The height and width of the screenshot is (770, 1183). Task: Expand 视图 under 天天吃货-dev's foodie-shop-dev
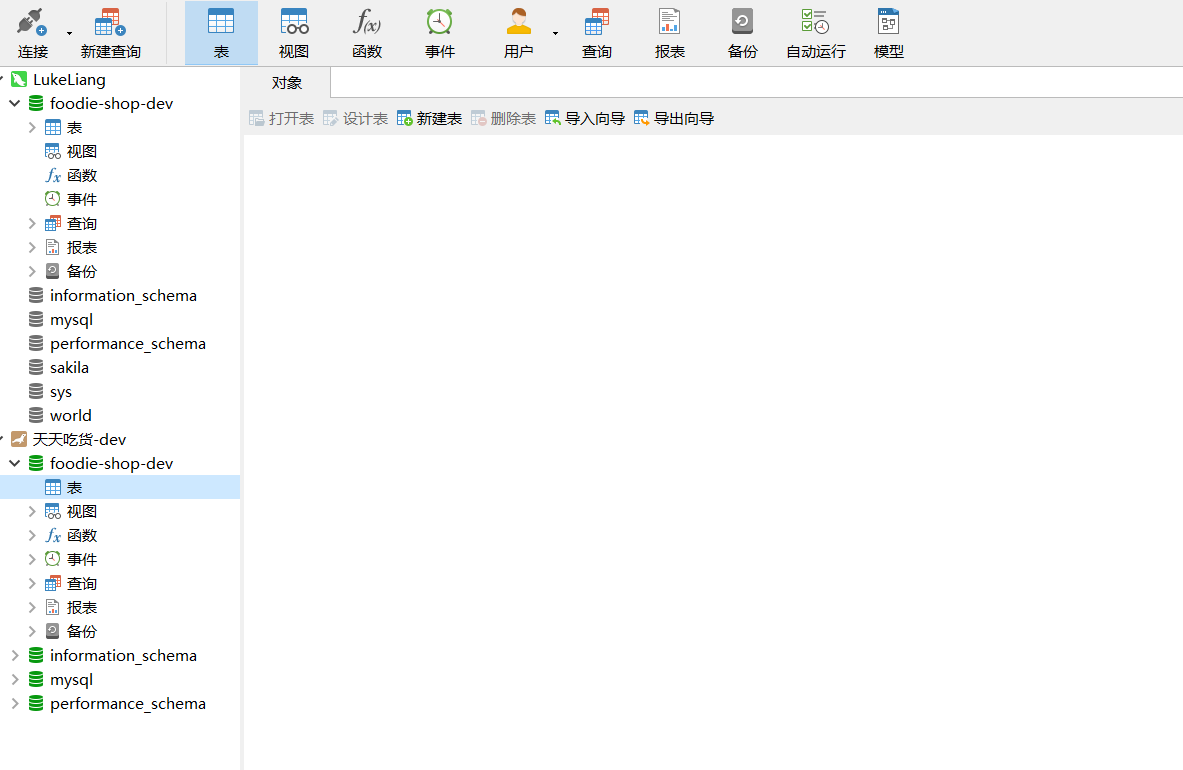(32, 511)
